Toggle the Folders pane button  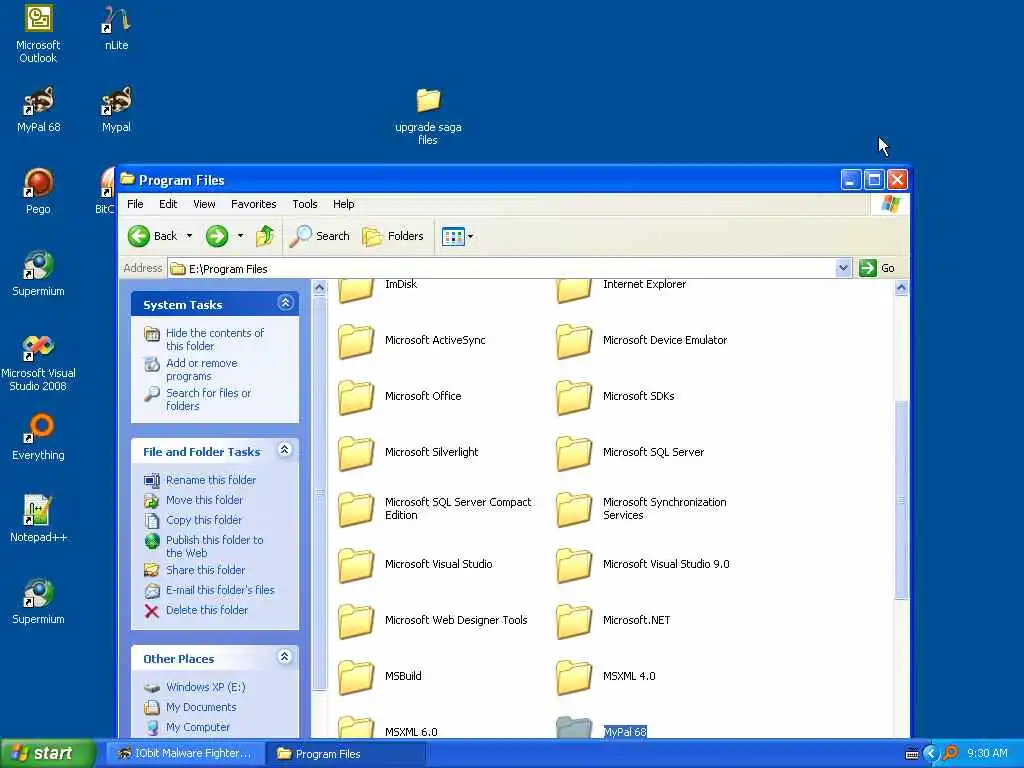coord(392,236)
